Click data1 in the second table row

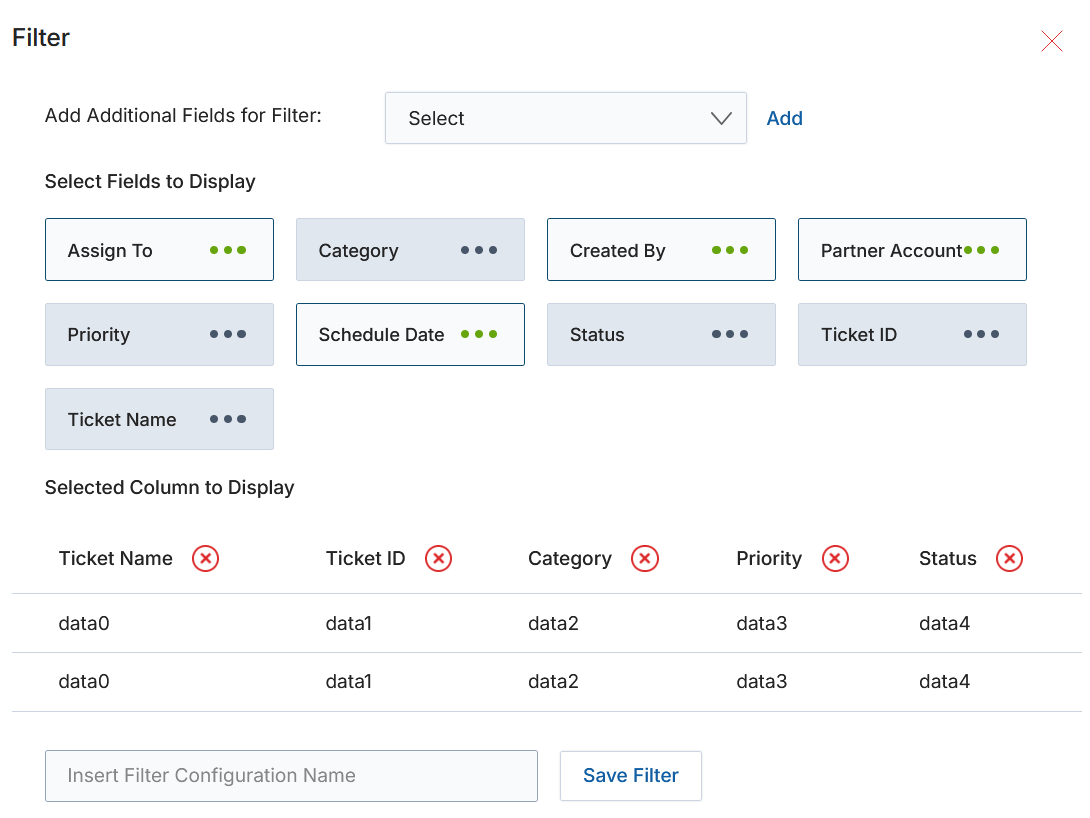point(349,681)
